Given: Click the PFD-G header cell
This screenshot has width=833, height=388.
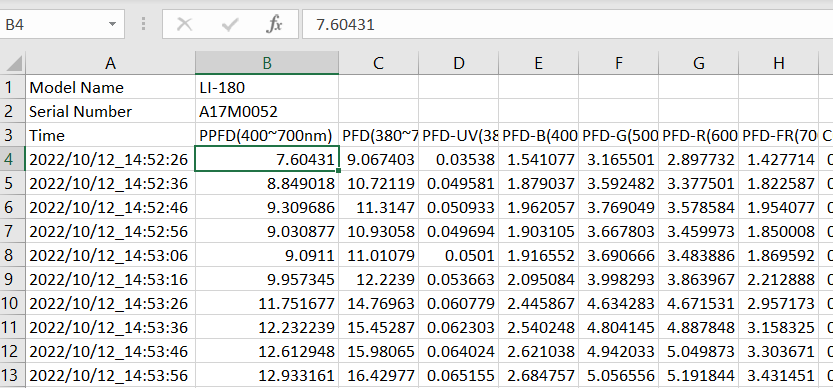Looking at the screenshot, I should click(x=618, y=135).
